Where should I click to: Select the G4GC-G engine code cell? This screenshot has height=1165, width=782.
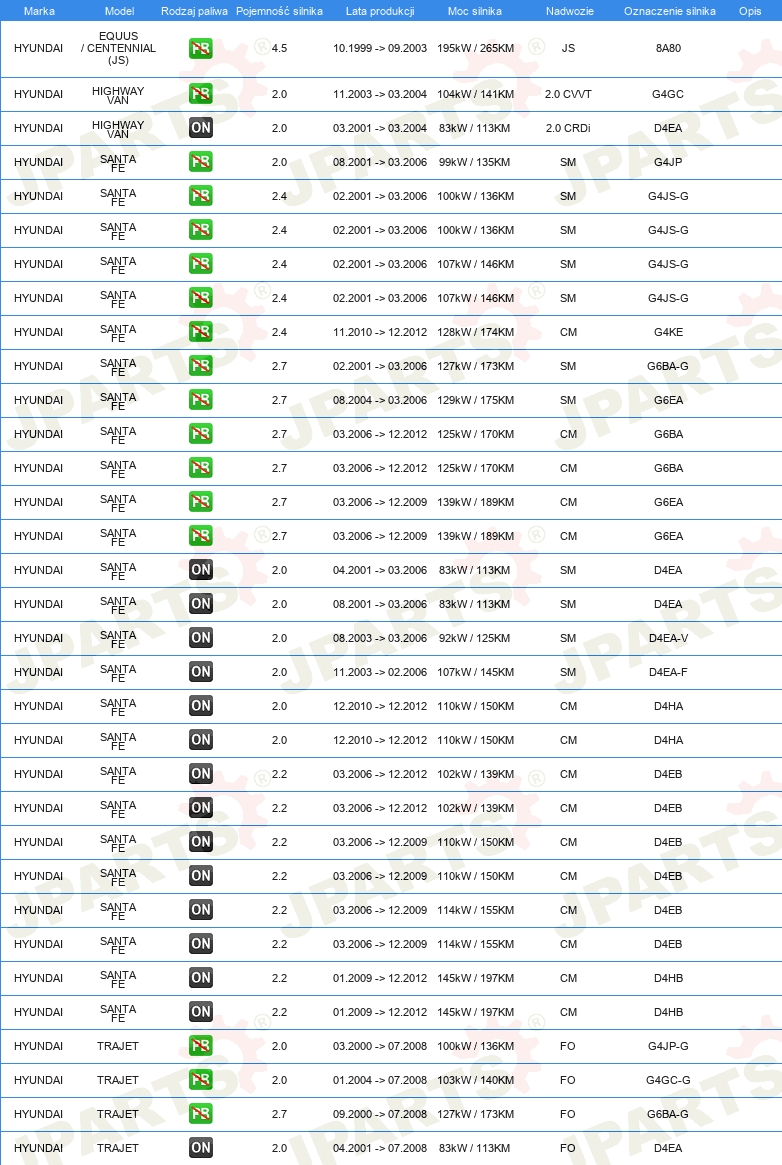[668, 1080]
